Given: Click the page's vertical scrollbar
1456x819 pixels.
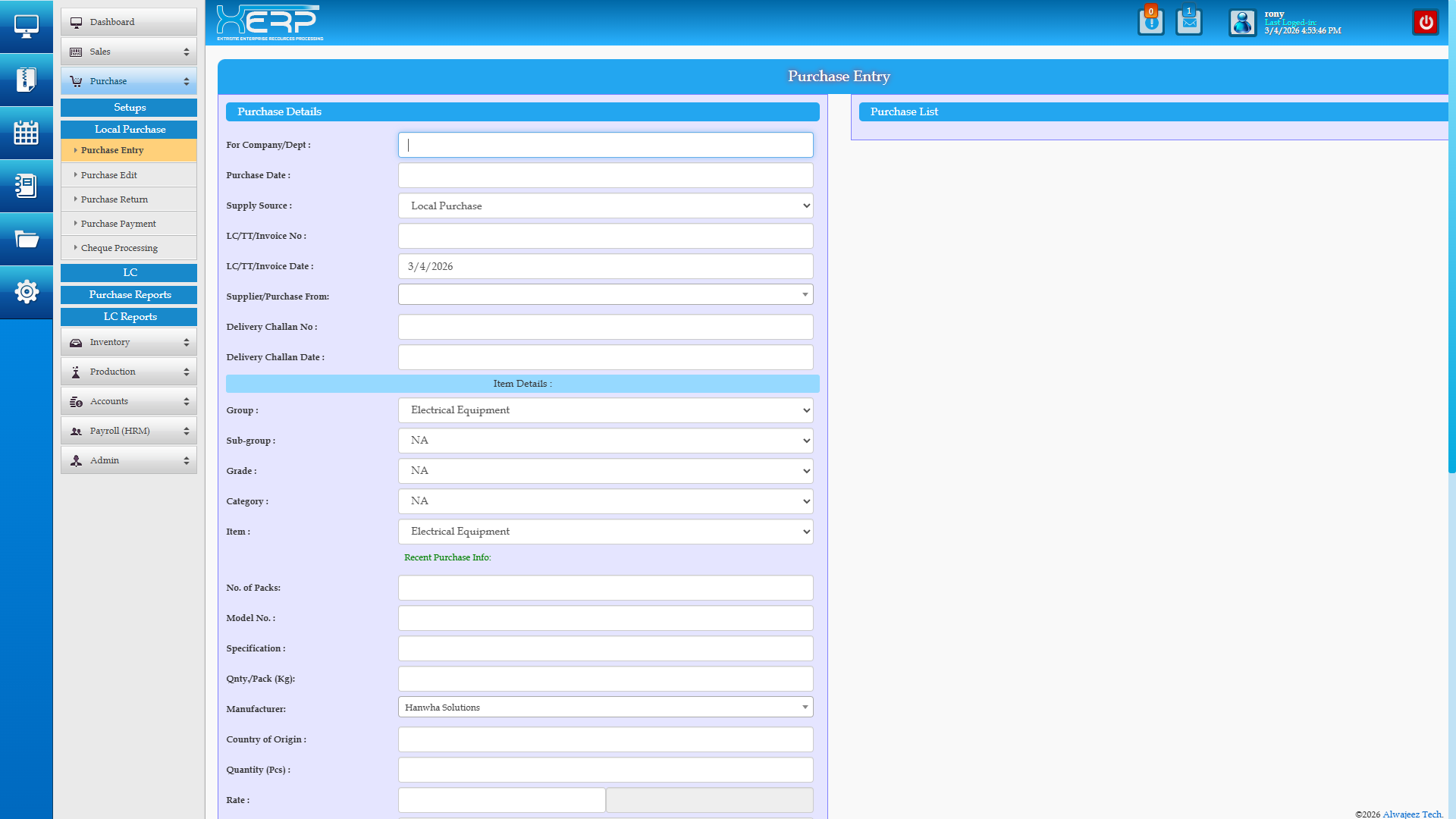Looking at the screenshot, I should click(x=1451, y=258).
